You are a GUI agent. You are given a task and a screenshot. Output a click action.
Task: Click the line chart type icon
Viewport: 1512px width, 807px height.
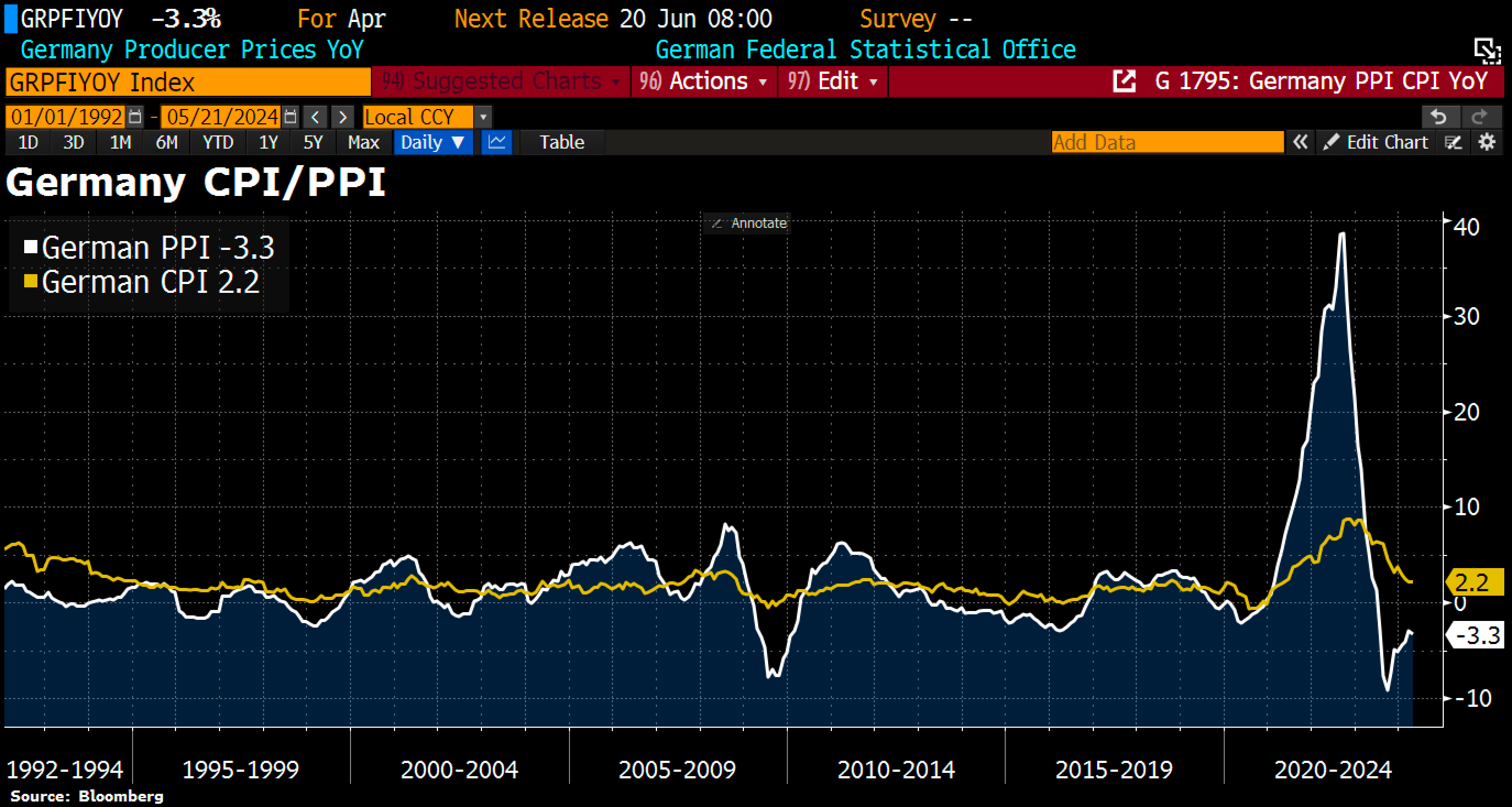pyautogui.click(x=496, y=142)
